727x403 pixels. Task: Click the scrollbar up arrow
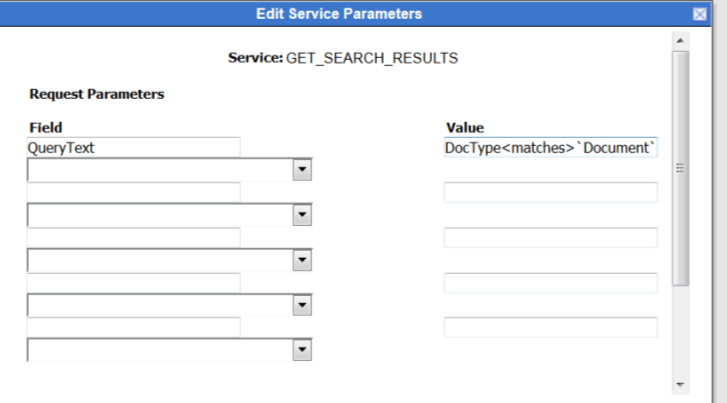pyautogui.click(x=680, y=41)
